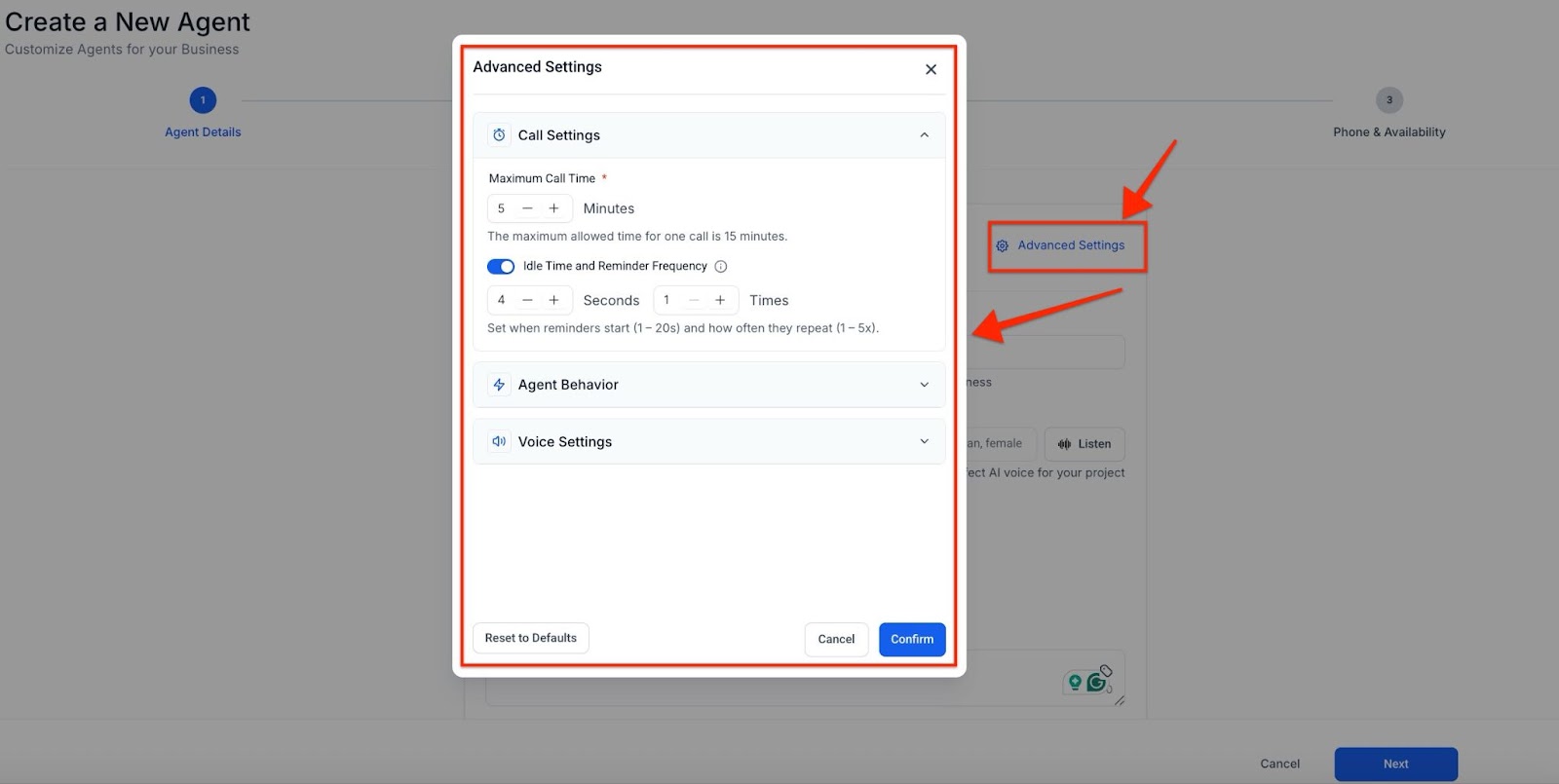Click the lightning bolt Agent Behavior icon

coord(499,385)
